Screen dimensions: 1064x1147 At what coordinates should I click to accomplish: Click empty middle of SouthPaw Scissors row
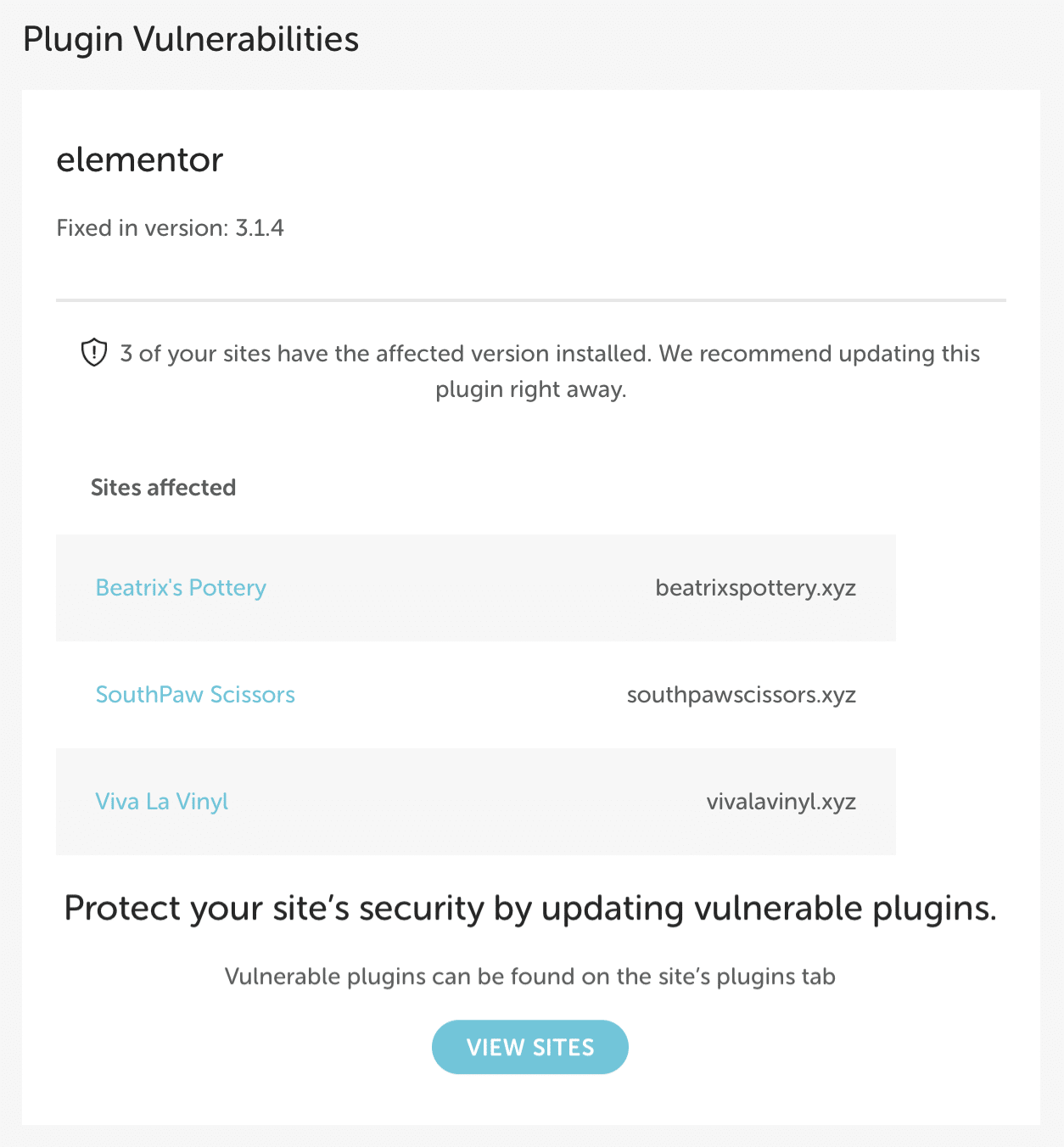point(458,695)
